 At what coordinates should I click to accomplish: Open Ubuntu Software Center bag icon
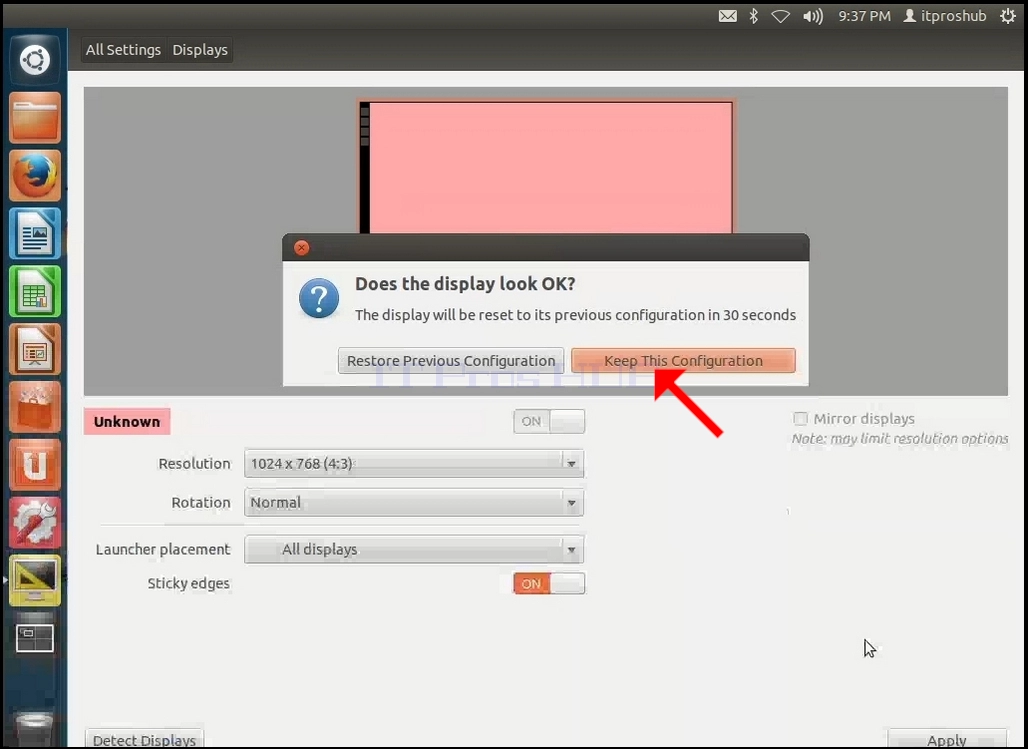pyautogui.click(x=35, y=407)
